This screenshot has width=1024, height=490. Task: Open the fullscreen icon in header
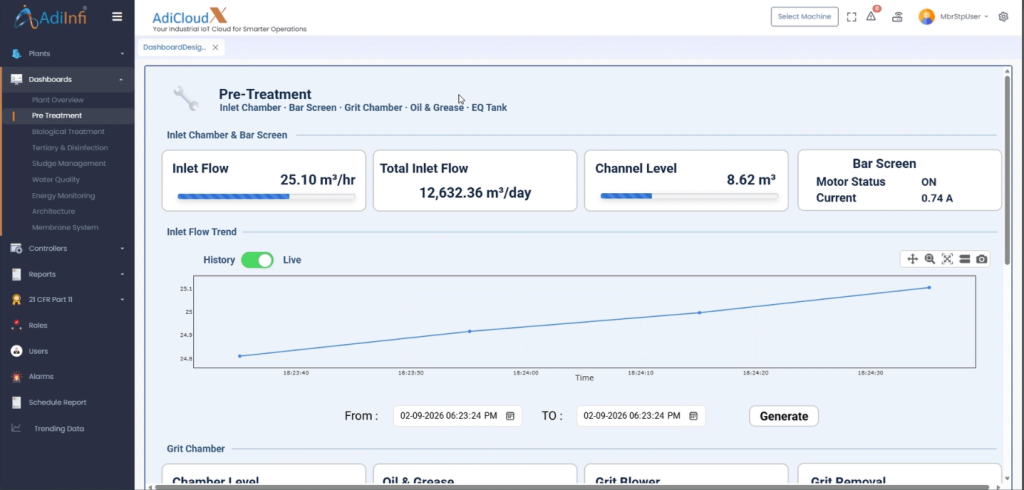tap(851, 17)
